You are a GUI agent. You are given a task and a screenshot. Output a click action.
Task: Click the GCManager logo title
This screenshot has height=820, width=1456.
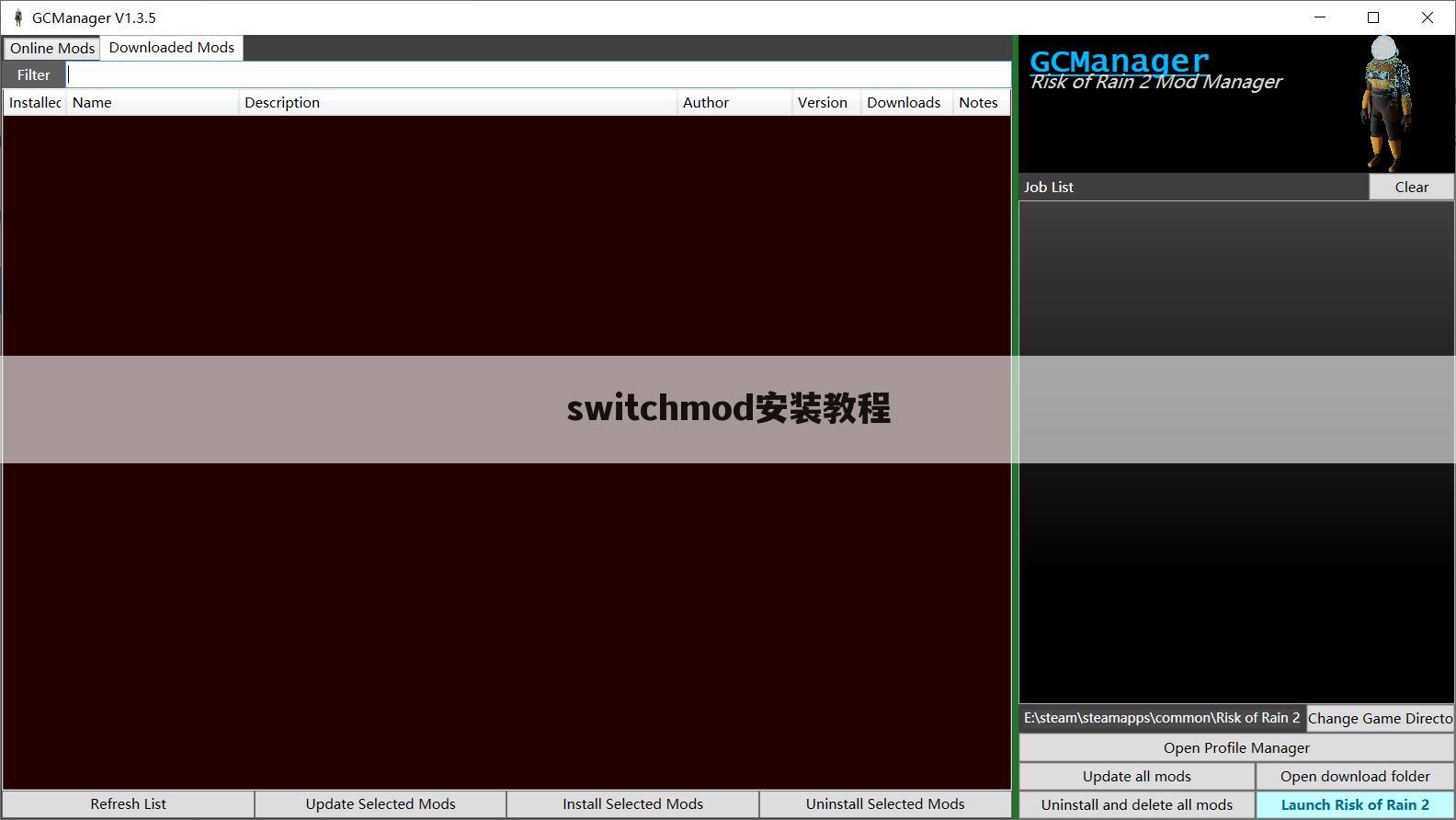pyautogui.click(x=1120, y=61)
